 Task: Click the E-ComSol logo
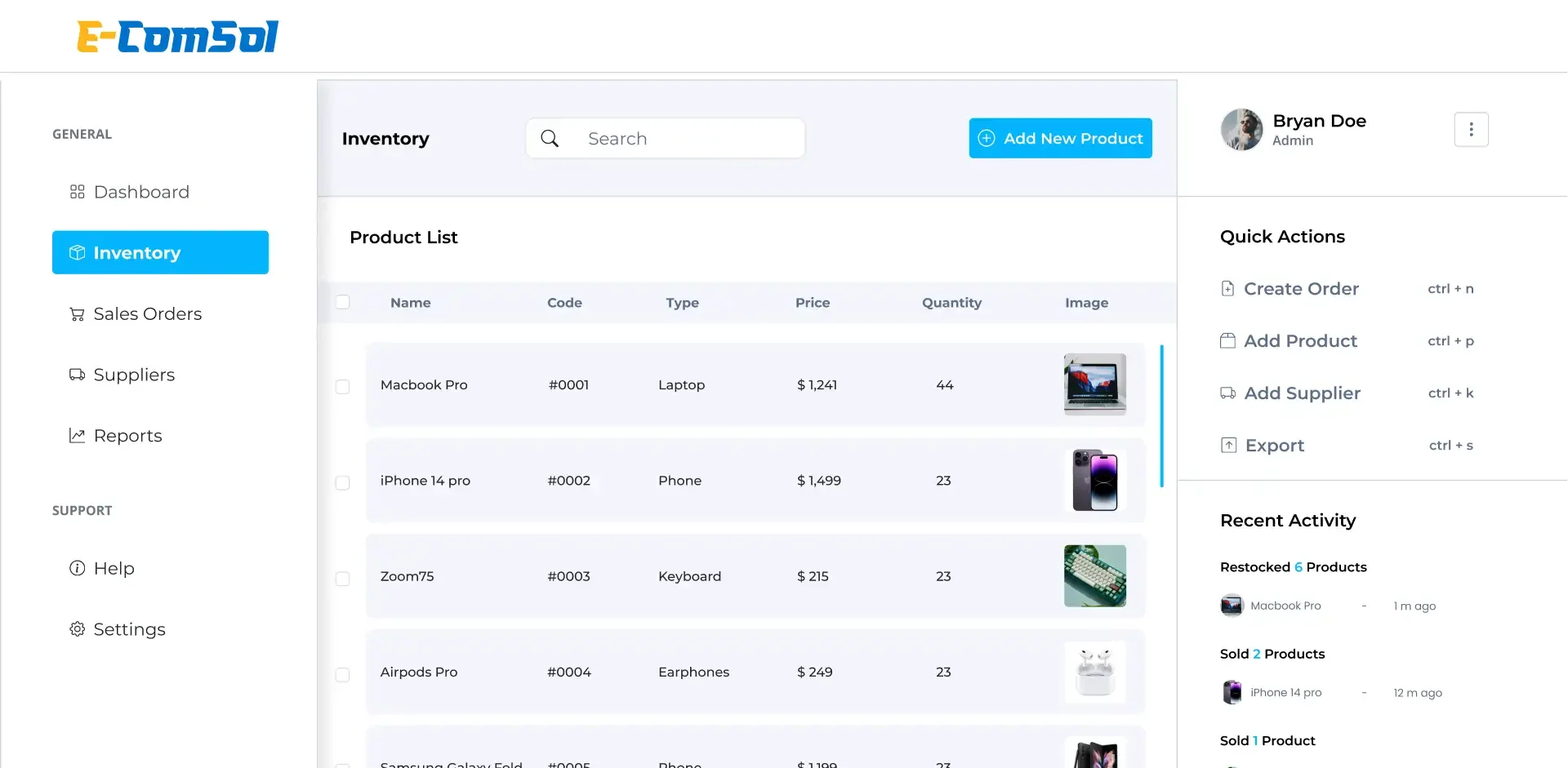[x=178, y=37]
